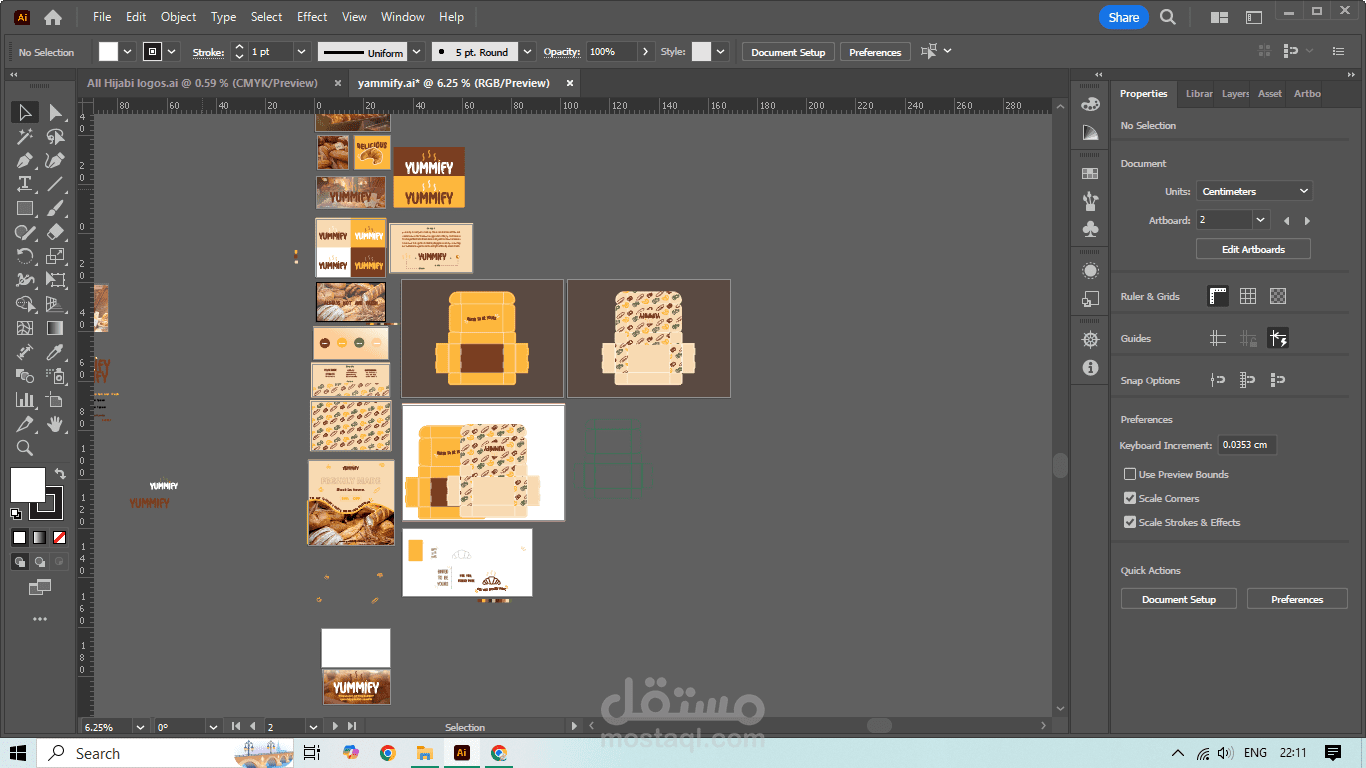
Task: Select the Direct Selection tool
Action: pyautogui.click(x=56, y=112)
